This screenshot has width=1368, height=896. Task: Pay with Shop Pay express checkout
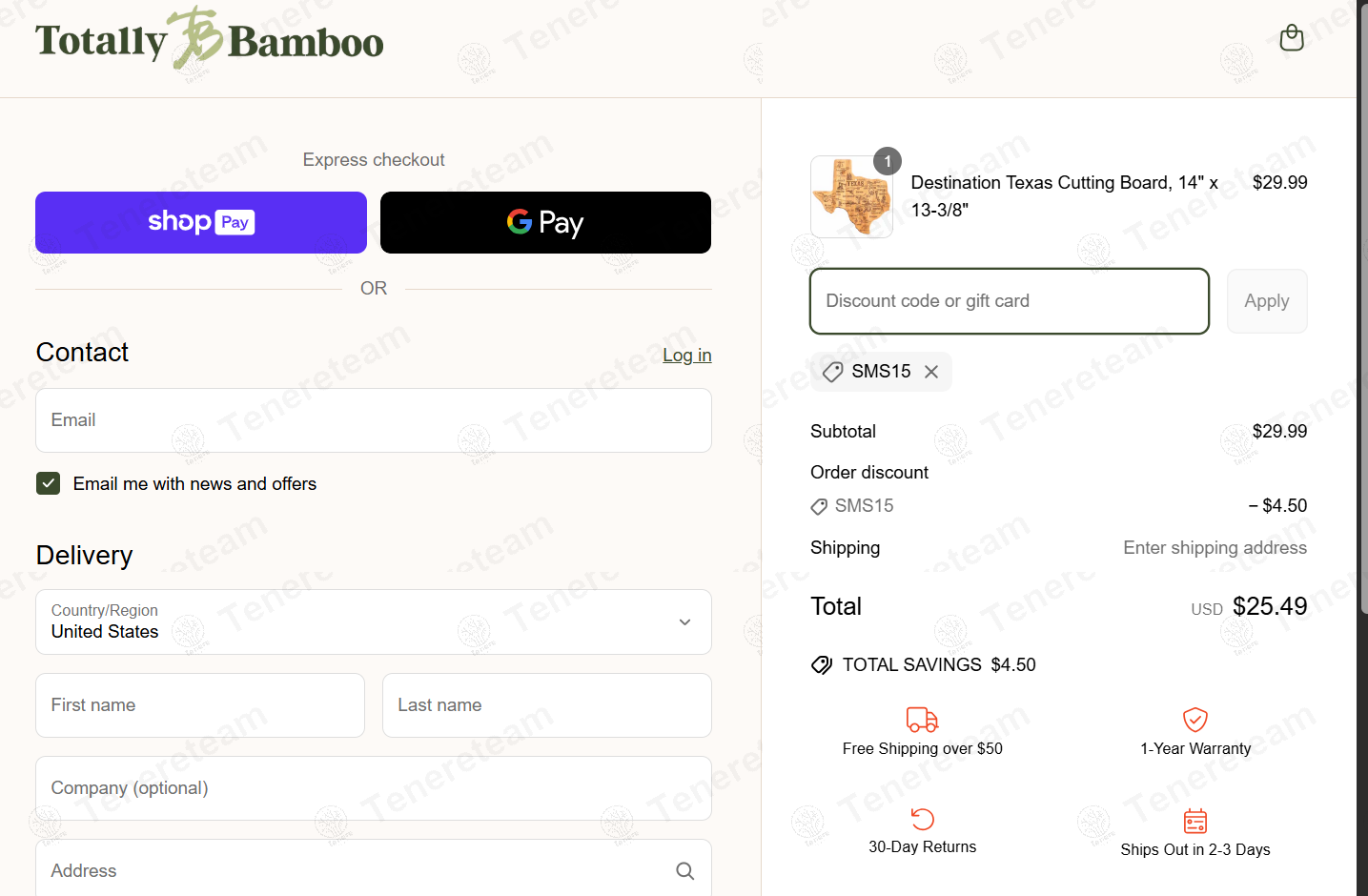(201, 222)
